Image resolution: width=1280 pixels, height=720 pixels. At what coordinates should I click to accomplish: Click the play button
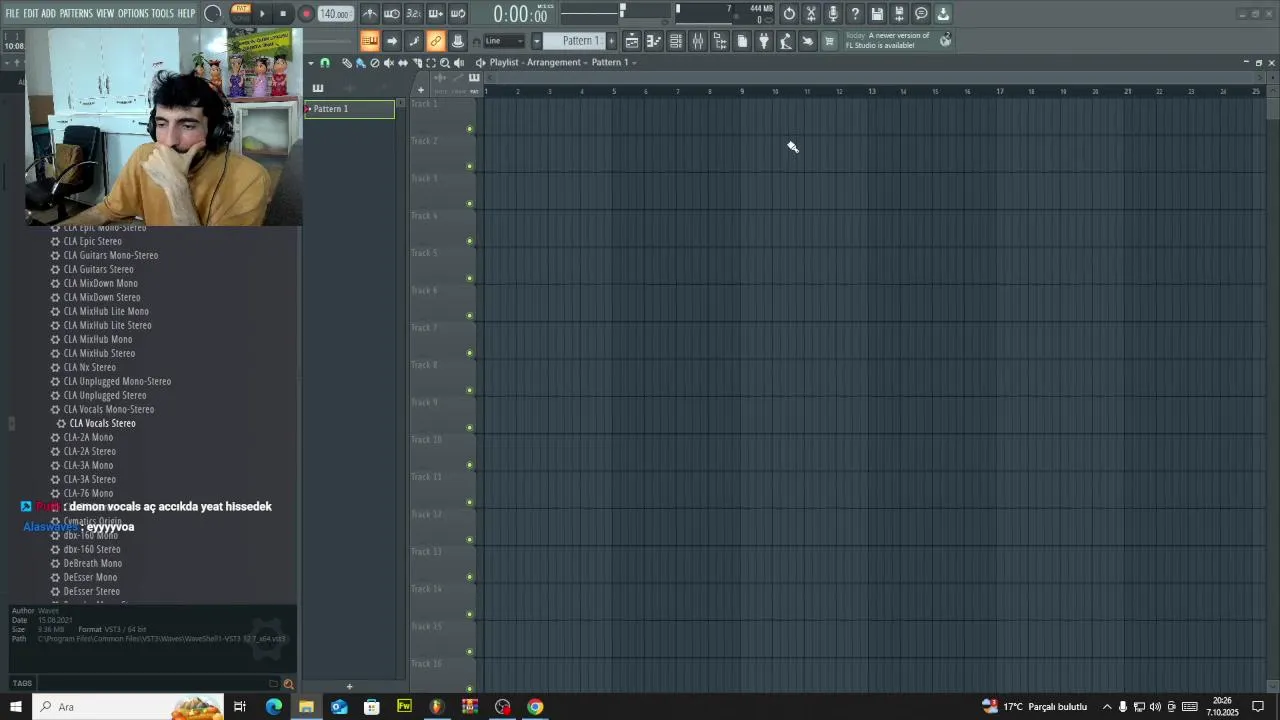tap(262, 14)
